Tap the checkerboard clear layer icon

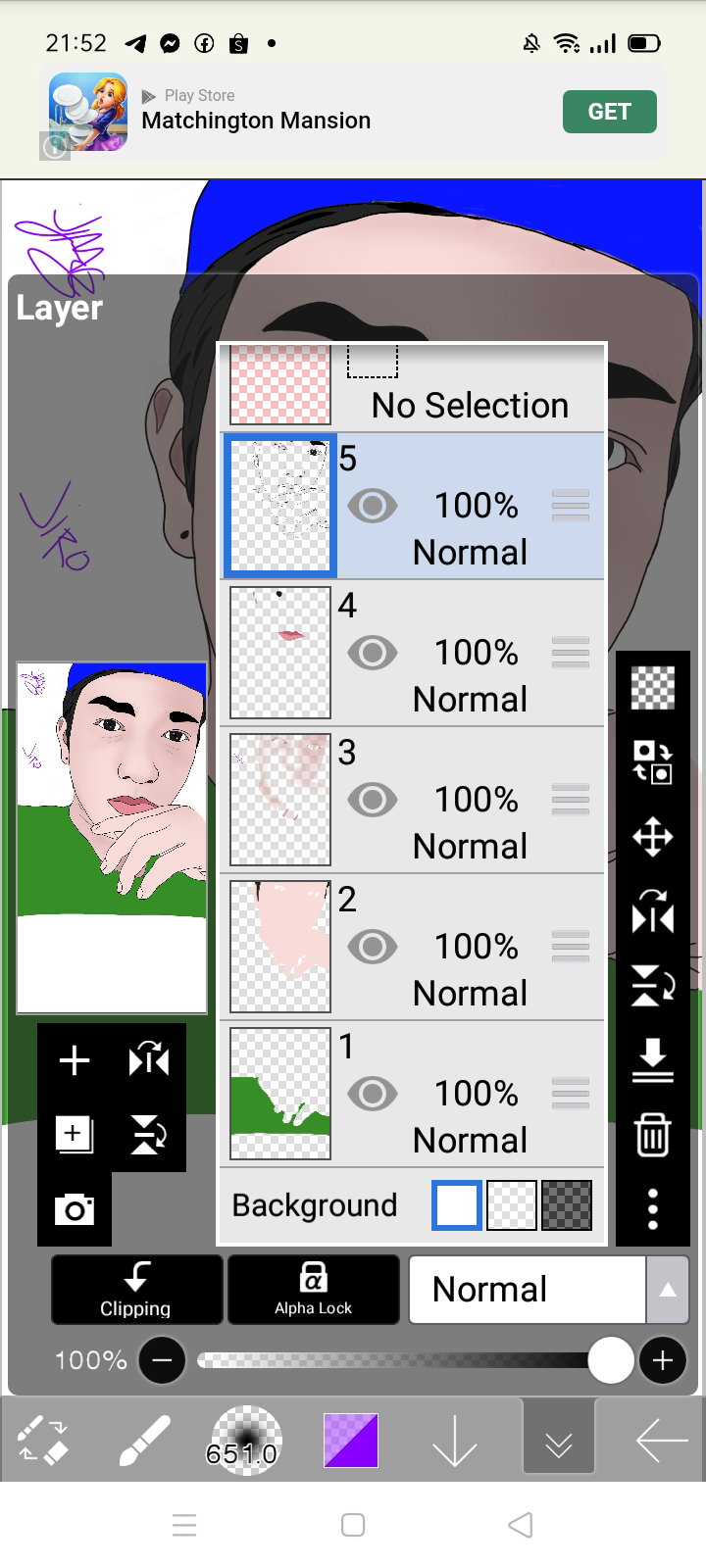tap(652, 687)
